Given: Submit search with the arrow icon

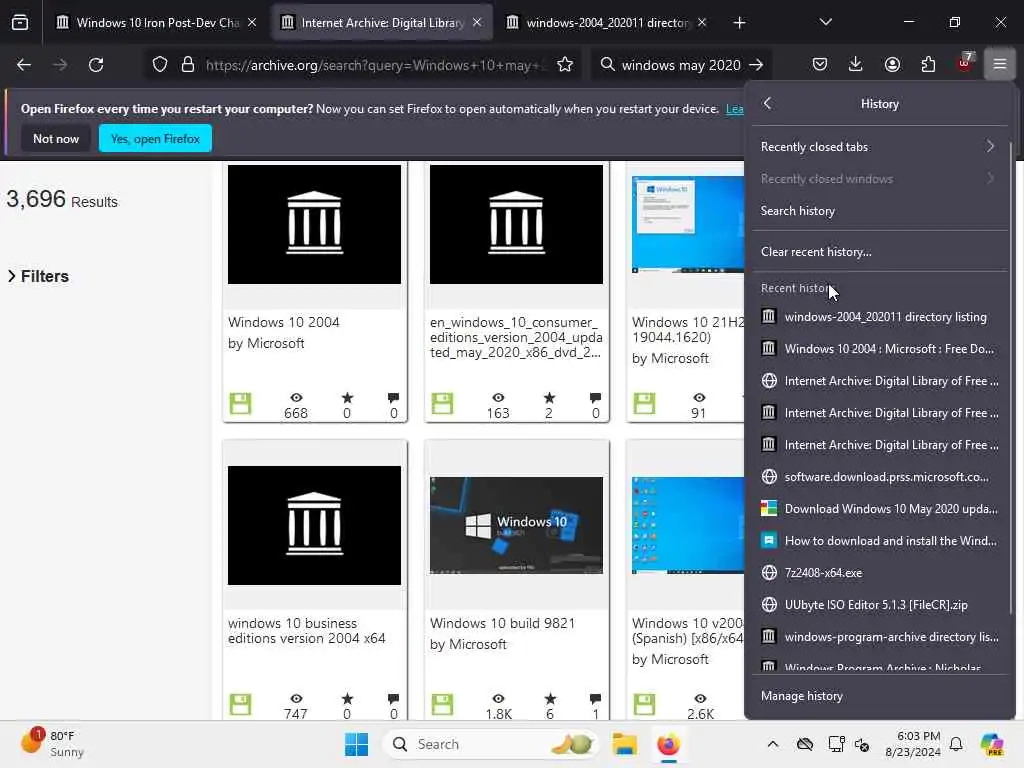Looking at the screenshot, I should [756, 65].
